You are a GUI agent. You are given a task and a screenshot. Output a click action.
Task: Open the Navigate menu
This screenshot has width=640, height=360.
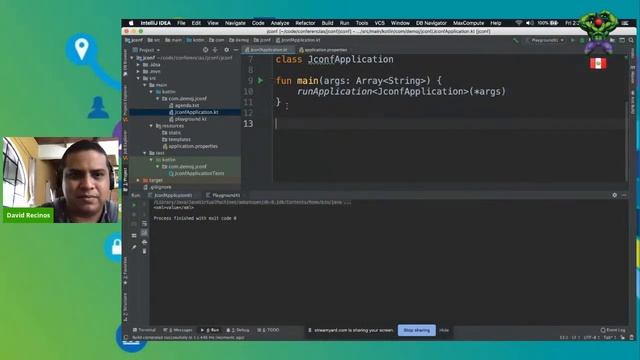coord(235,23)
